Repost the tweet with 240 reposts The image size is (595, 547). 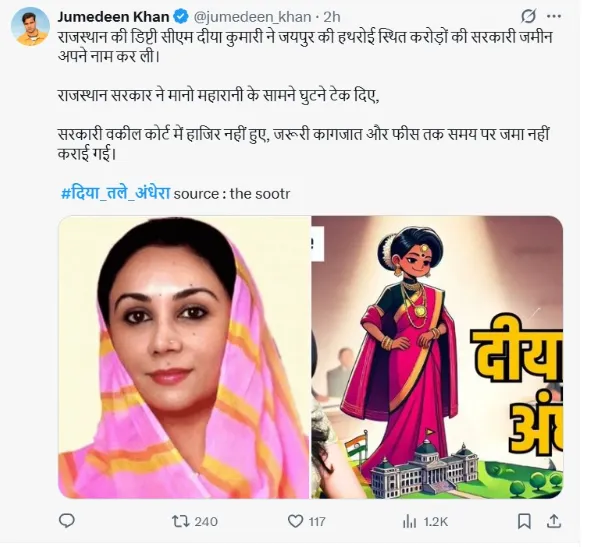tap(181, 521)
